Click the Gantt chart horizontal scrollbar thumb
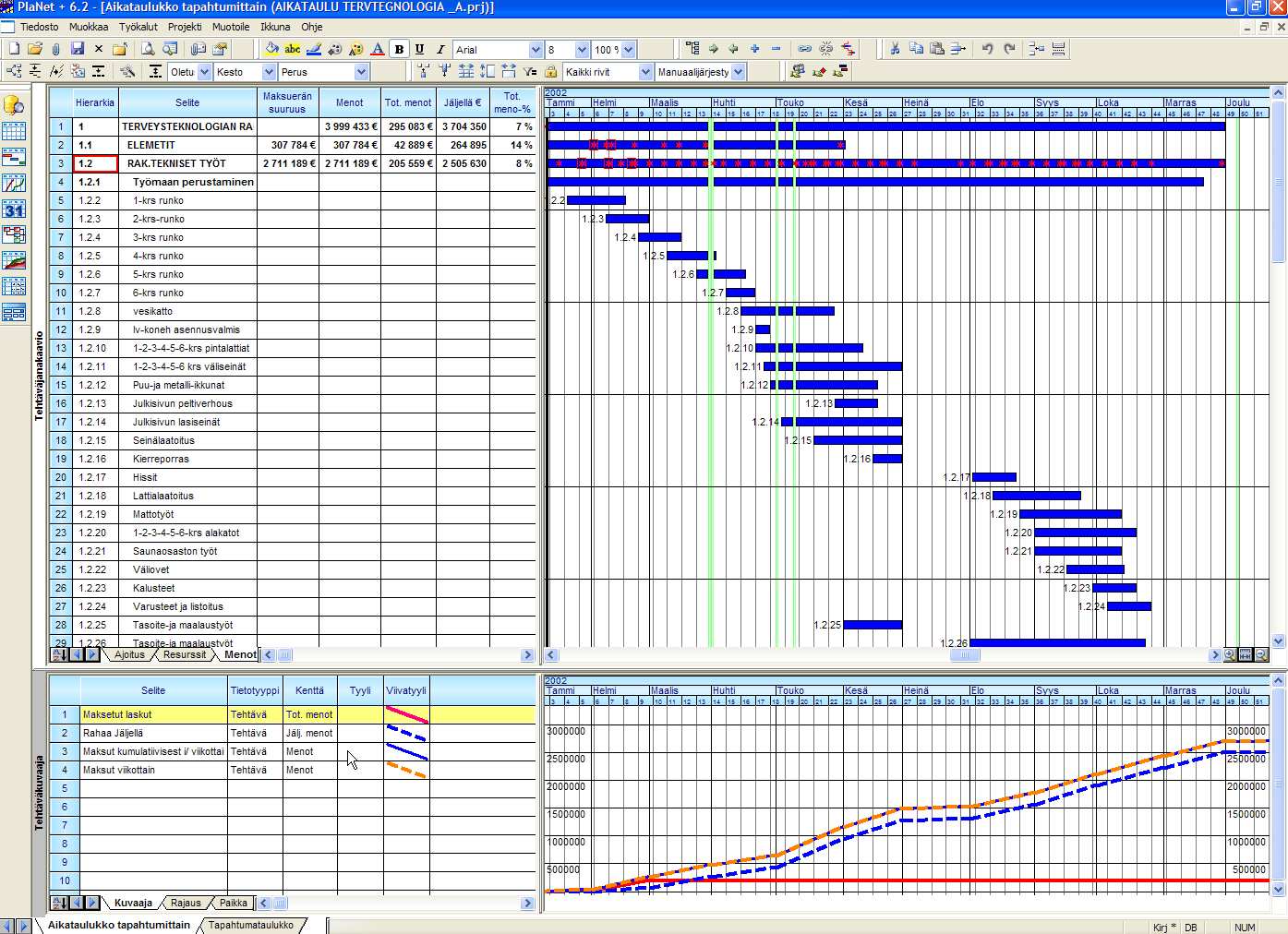Viewport: 1288px width, 934px height. tap(964, 655)
